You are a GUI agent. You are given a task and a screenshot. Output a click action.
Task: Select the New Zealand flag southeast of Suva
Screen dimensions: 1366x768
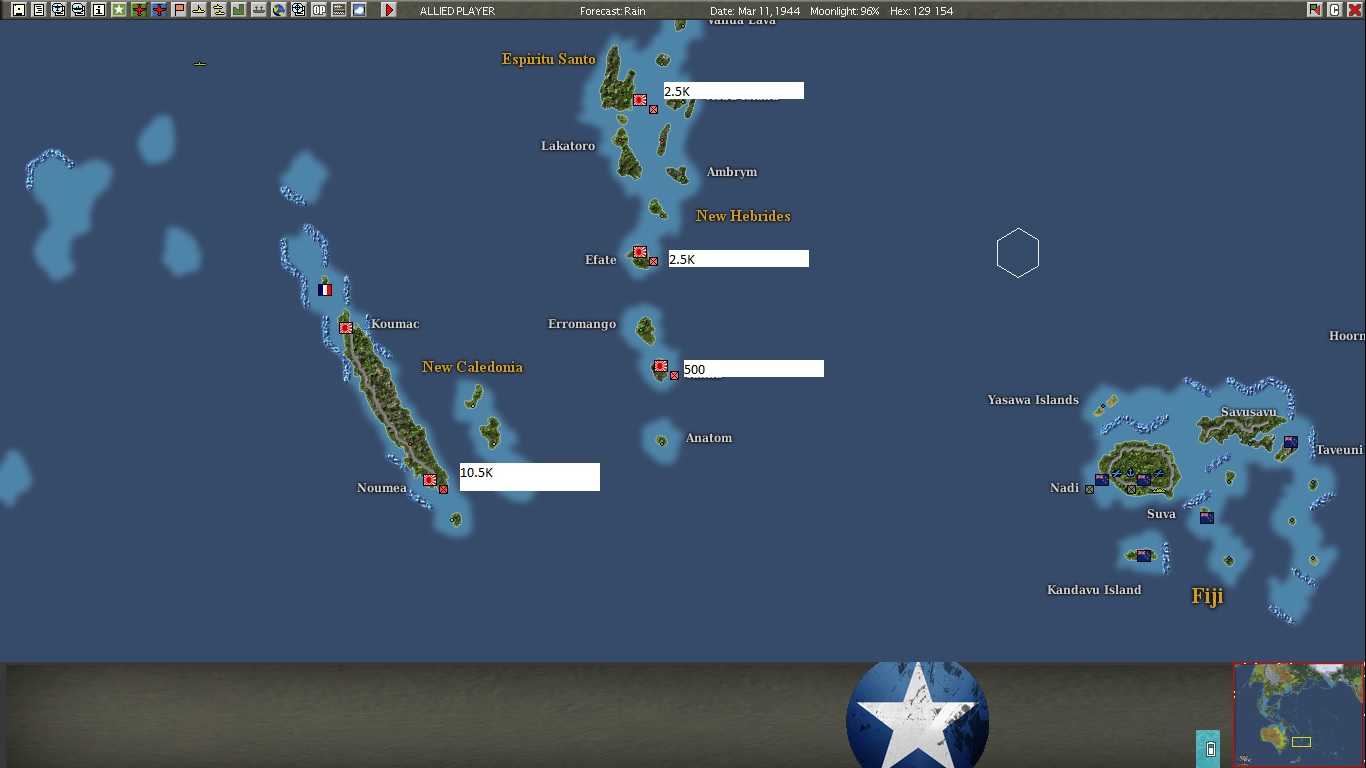click(x=1207, y=517)
